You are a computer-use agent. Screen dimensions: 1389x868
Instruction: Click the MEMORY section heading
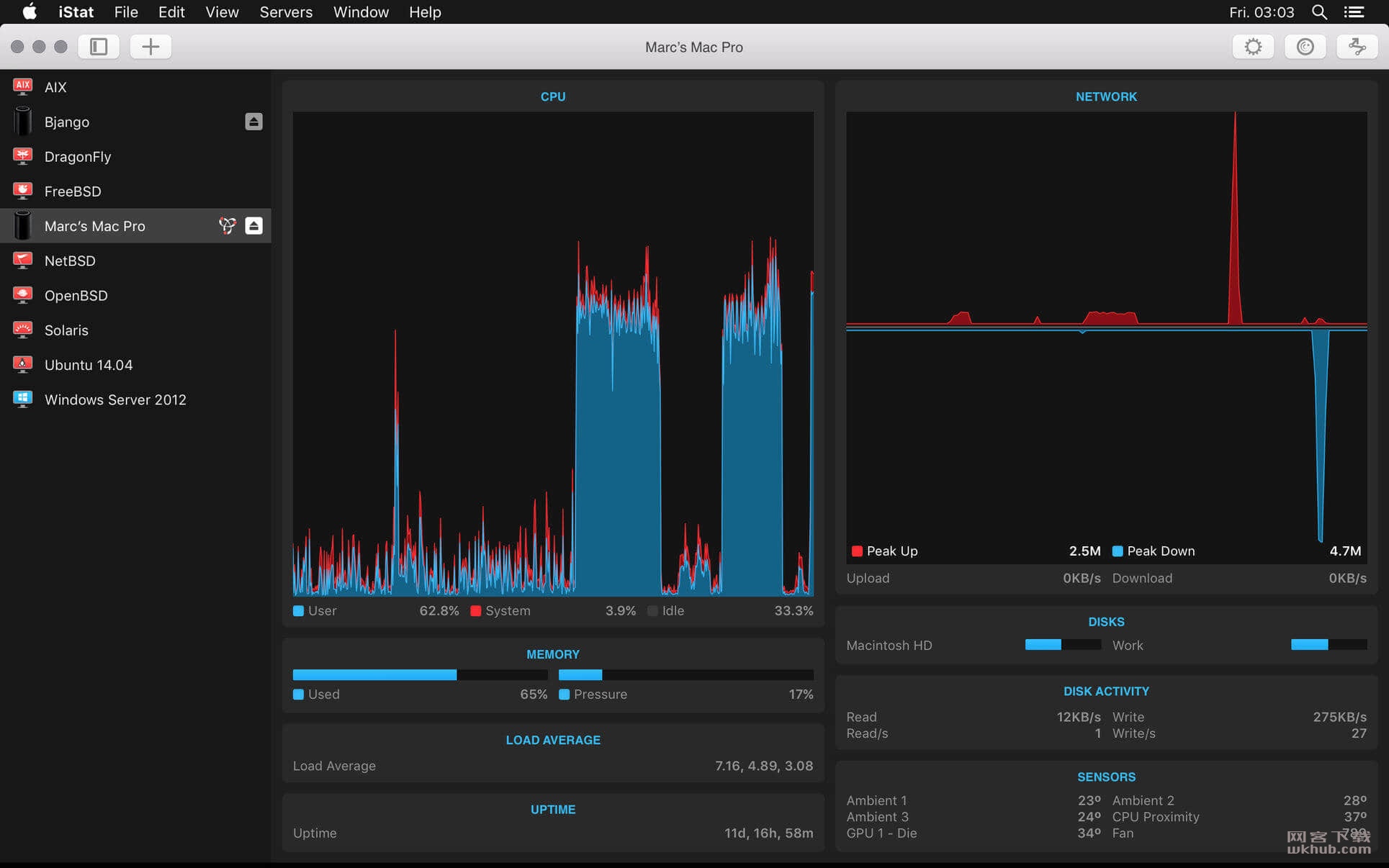[553, 654]
